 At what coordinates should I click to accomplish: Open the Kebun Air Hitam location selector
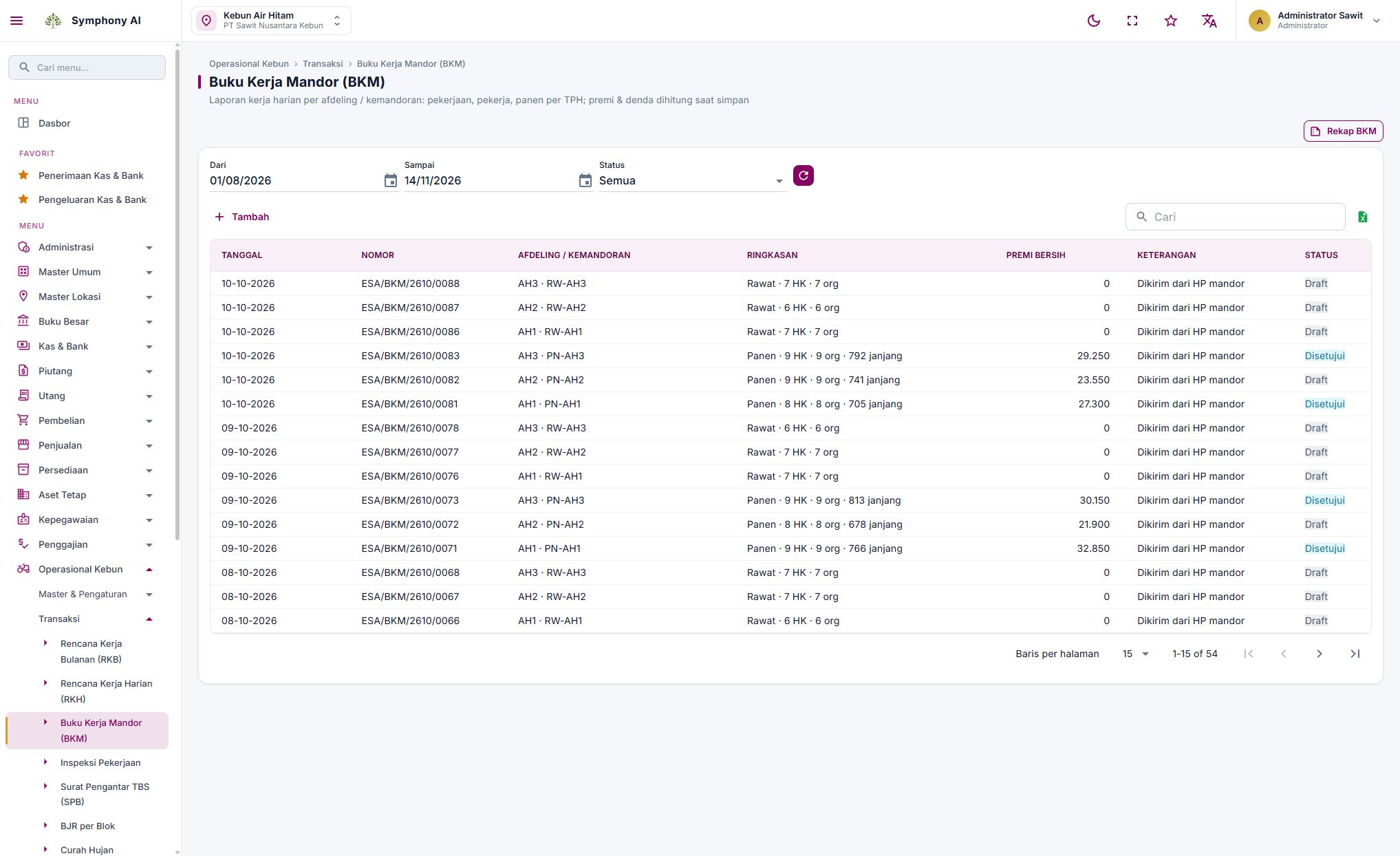point(271,21)
